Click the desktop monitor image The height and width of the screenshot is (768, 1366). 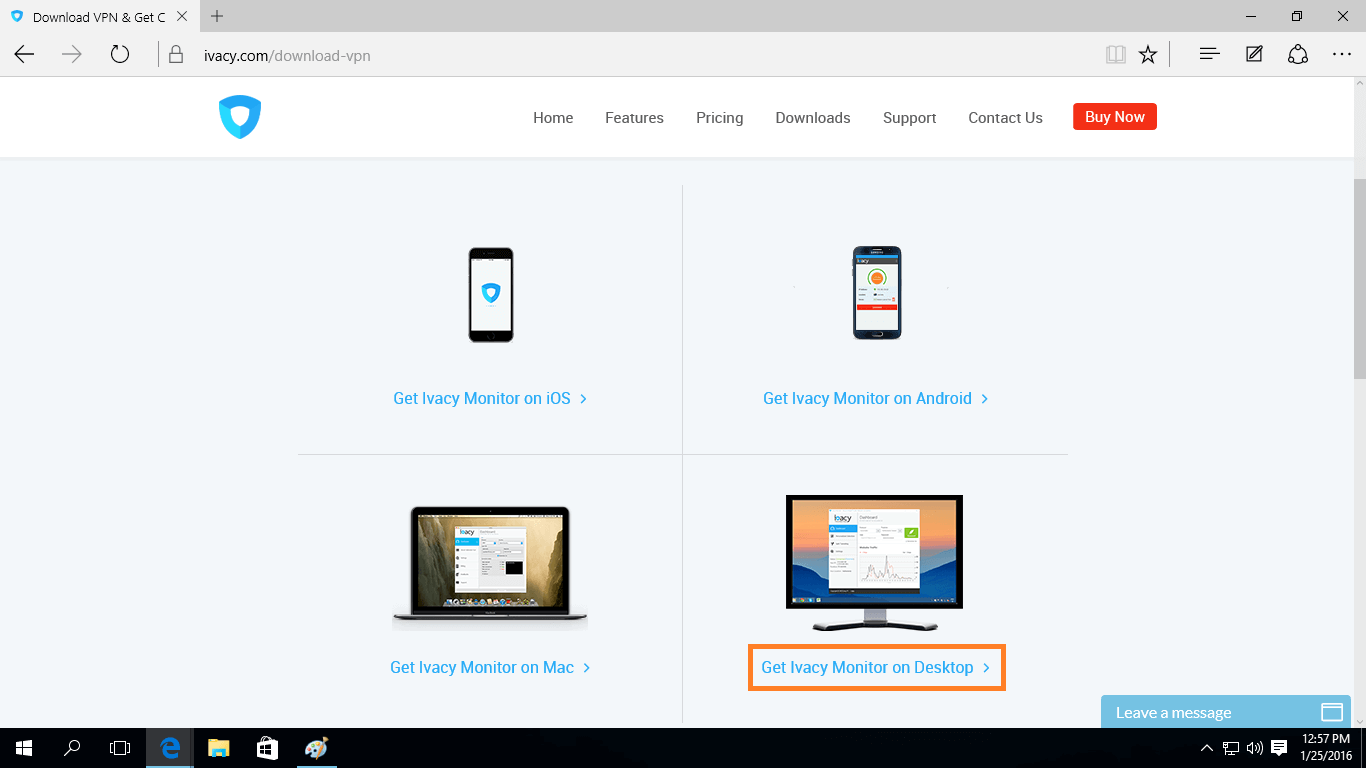[875, 563]
